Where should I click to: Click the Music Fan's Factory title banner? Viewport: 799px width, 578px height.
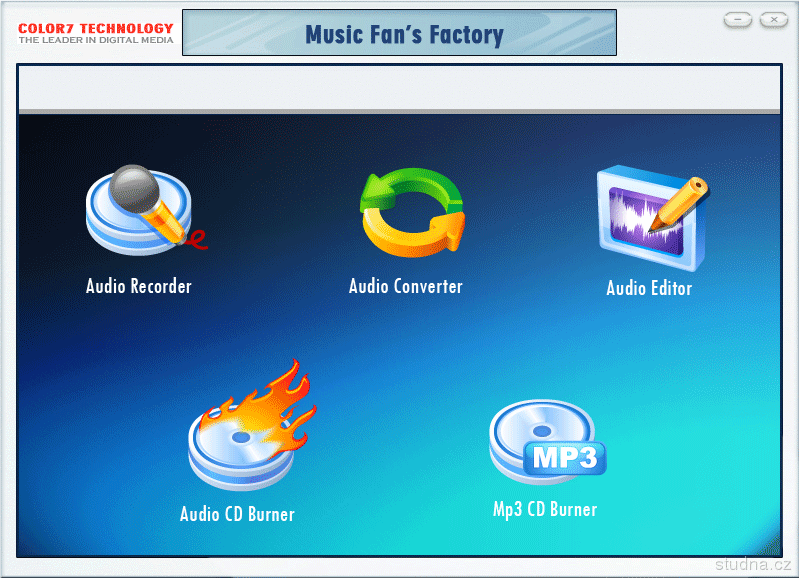400,33
